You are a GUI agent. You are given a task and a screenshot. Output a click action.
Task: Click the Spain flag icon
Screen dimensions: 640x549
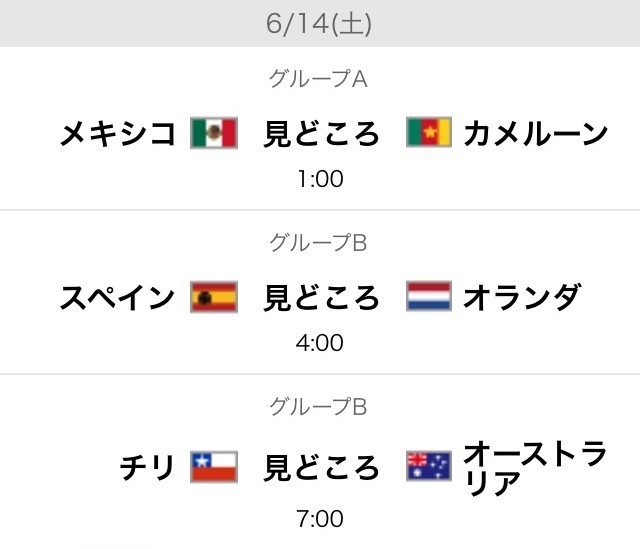[213, 297]
